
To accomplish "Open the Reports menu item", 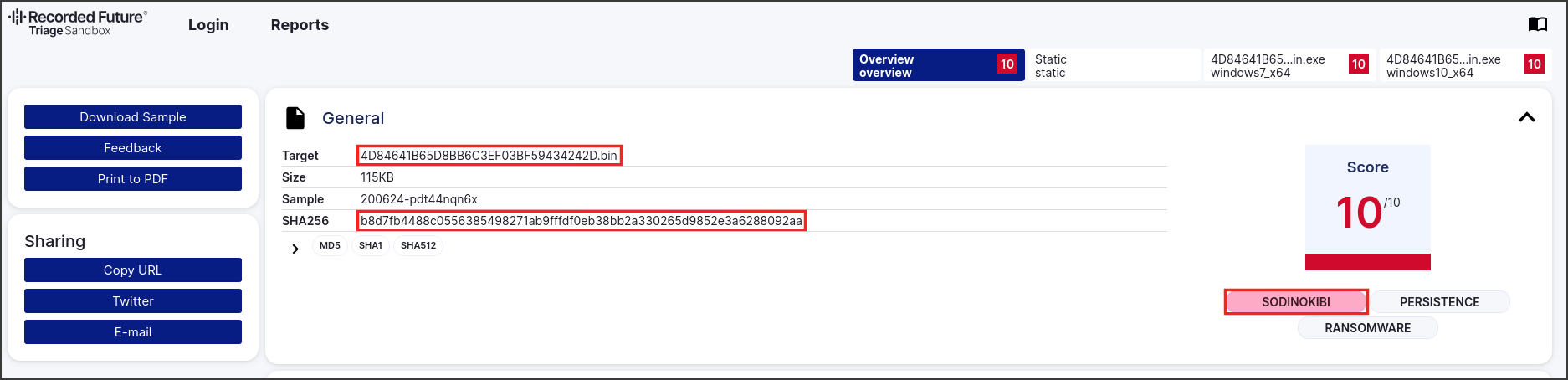I will coord(300,25).
